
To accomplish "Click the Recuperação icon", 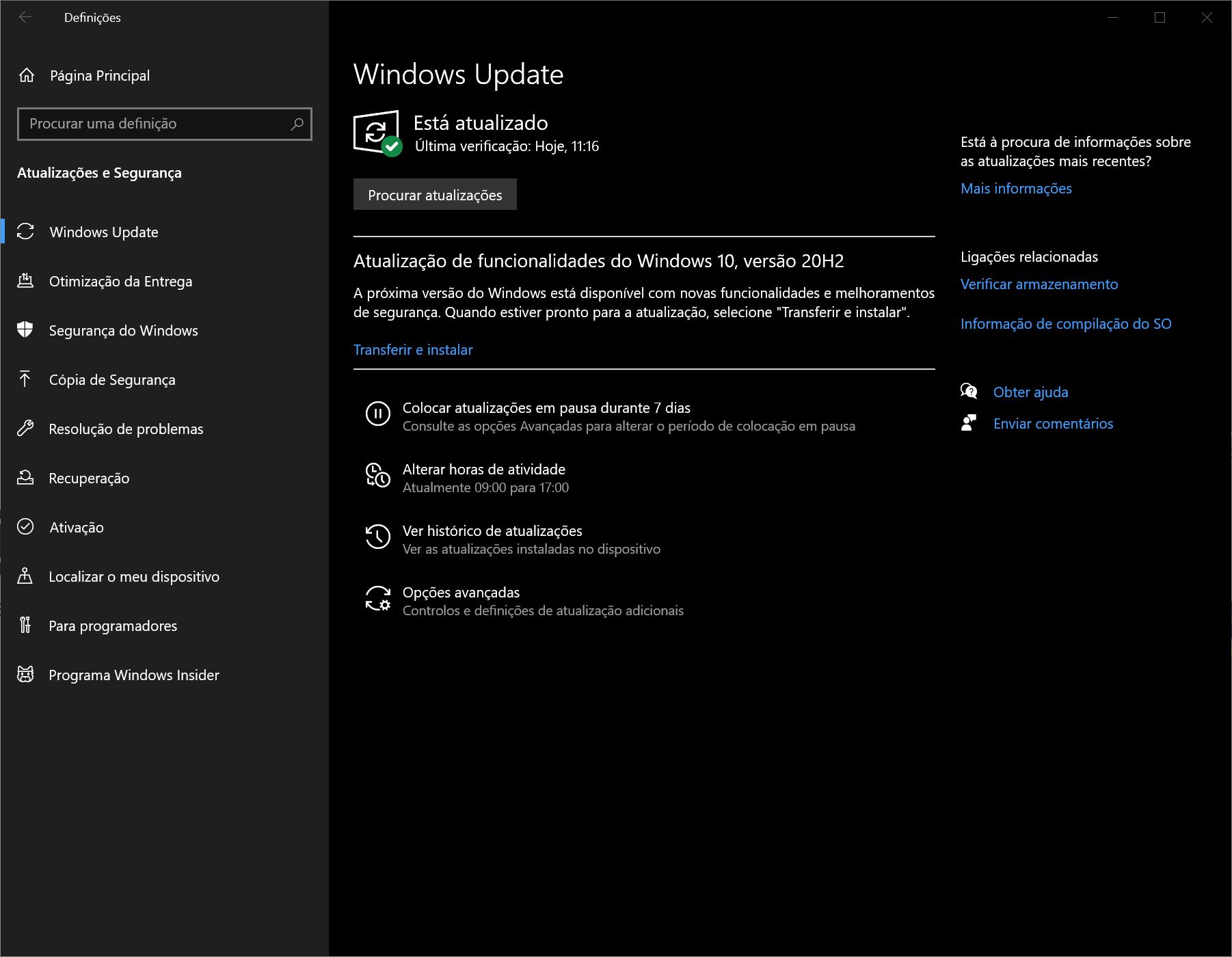I will click(25, 478).
